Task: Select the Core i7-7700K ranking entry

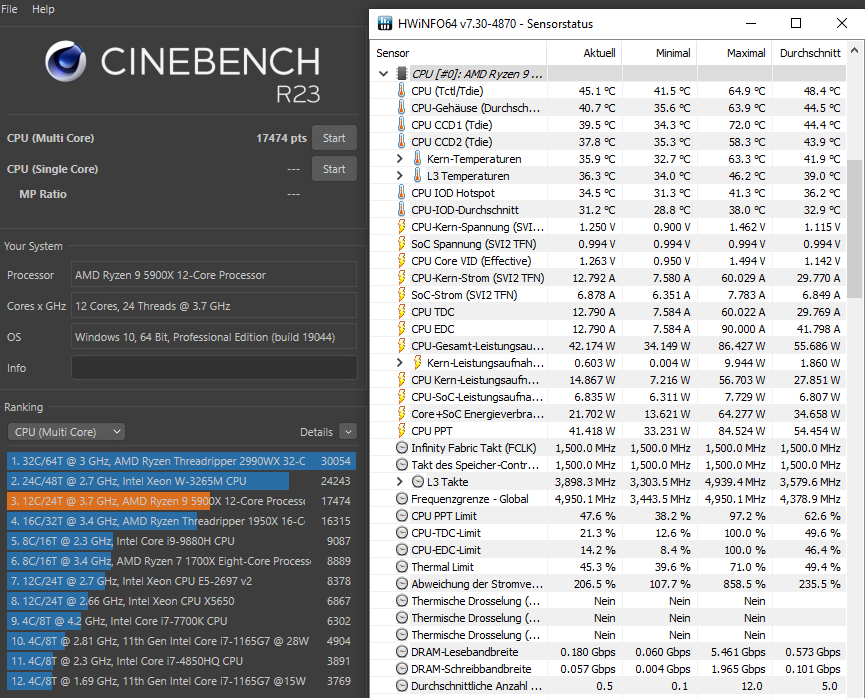Action: tap(181, 621)
